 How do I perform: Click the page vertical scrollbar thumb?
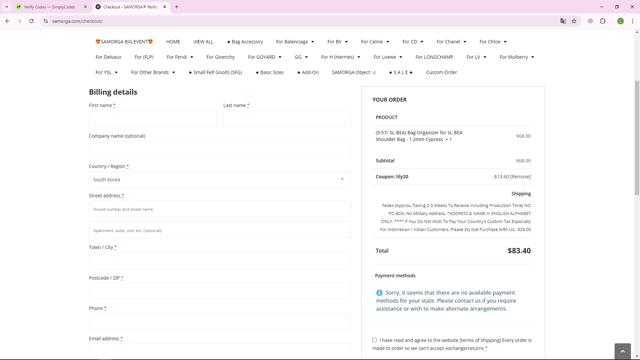click(637, 138)
